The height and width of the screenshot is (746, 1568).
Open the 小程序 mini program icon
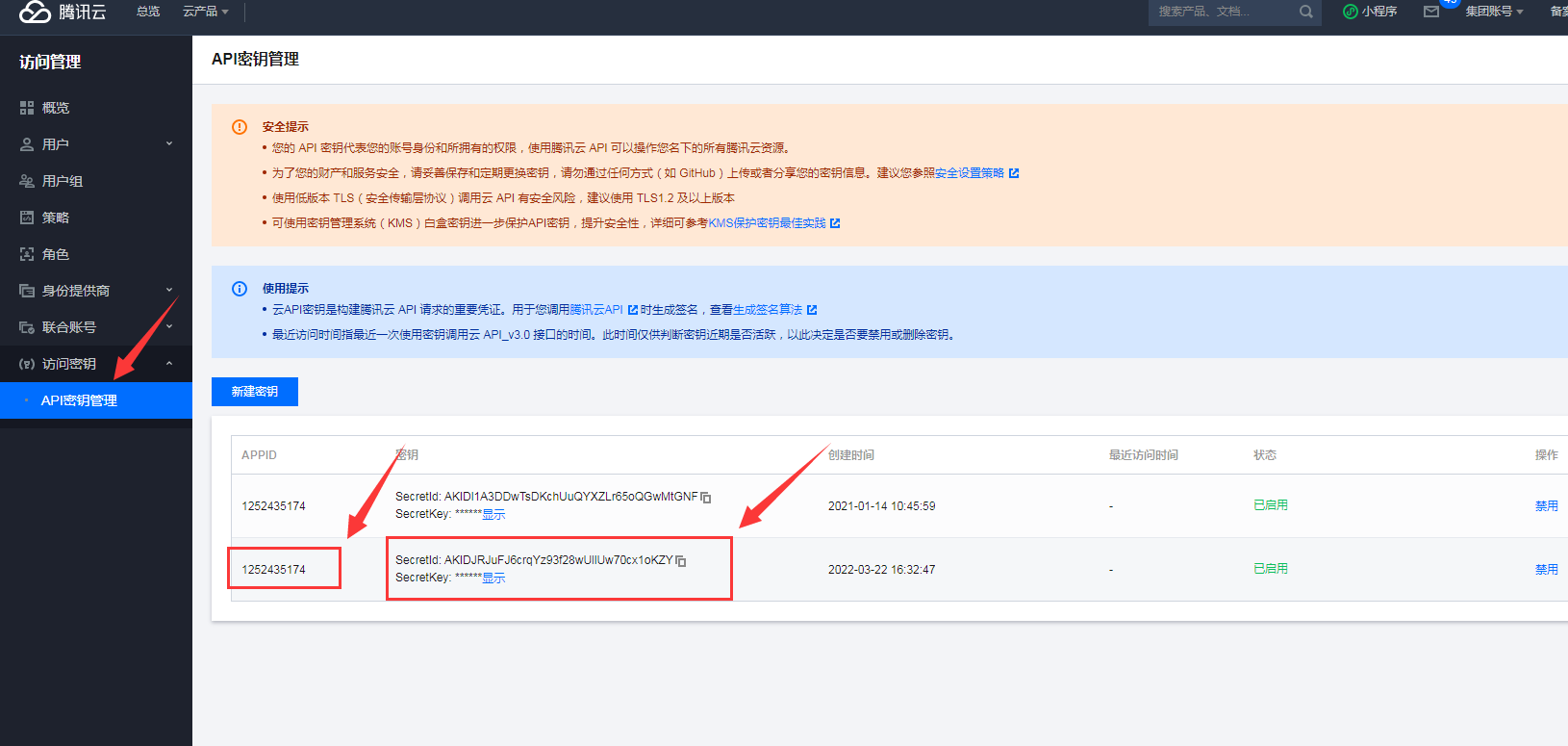1351,12
